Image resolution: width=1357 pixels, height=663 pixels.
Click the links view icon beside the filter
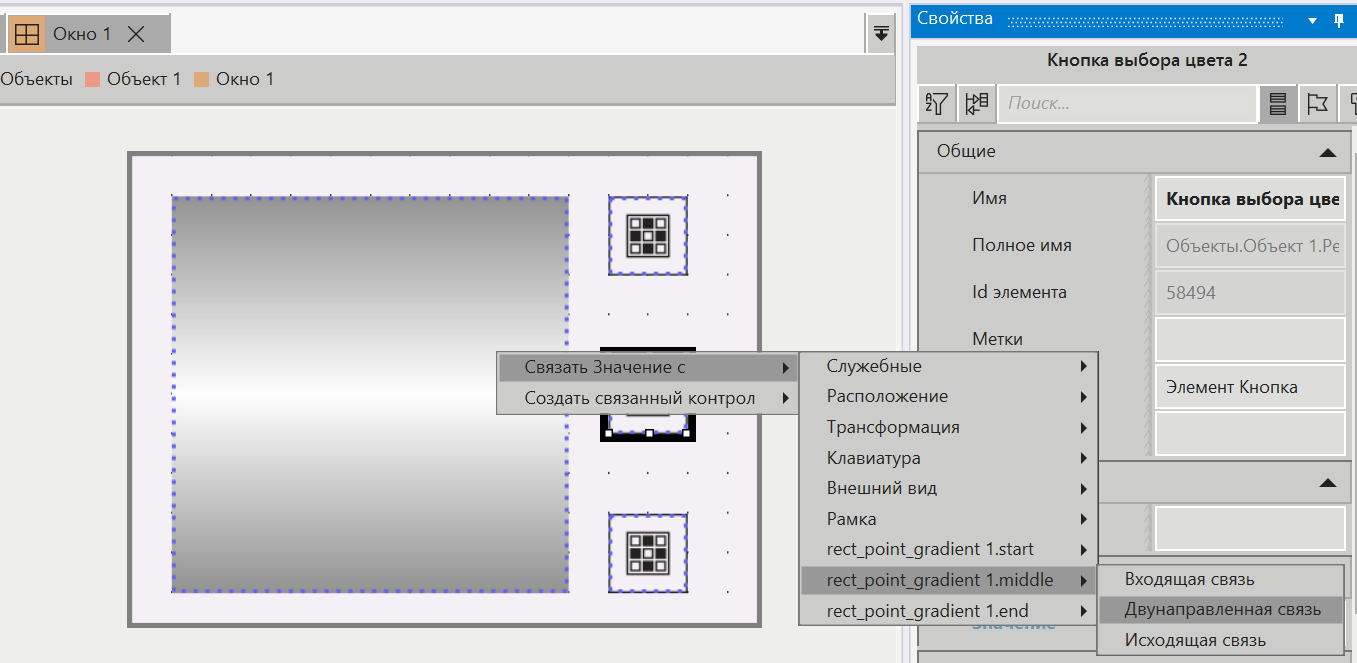[976, 103]
